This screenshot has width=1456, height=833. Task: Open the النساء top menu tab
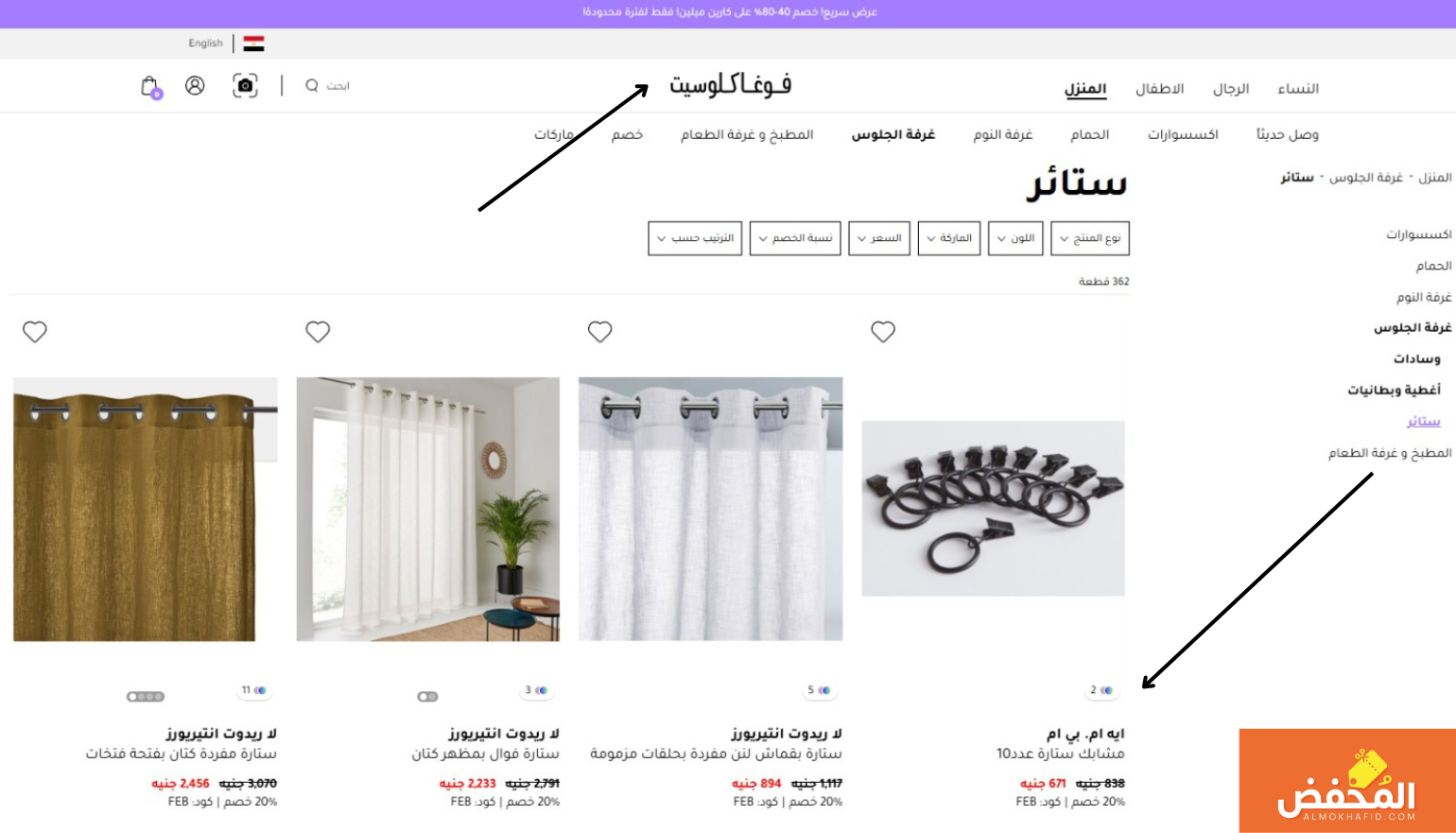(x=1298, y=89)
